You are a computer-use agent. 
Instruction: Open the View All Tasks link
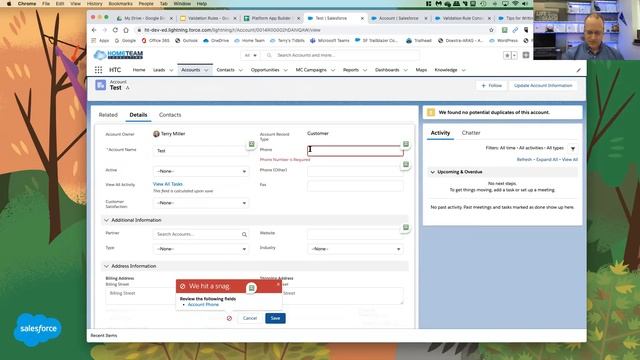click(168, 184)
